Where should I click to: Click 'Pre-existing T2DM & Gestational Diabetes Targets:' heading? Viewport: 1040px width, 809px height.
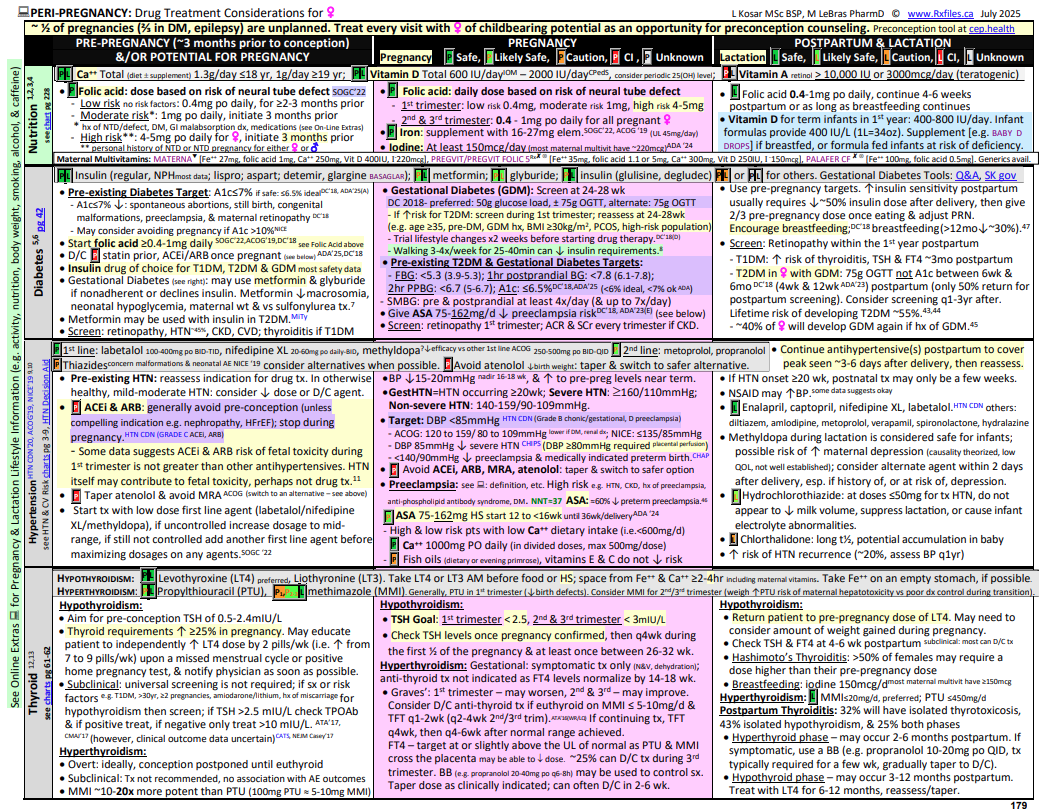click(515, 263)
